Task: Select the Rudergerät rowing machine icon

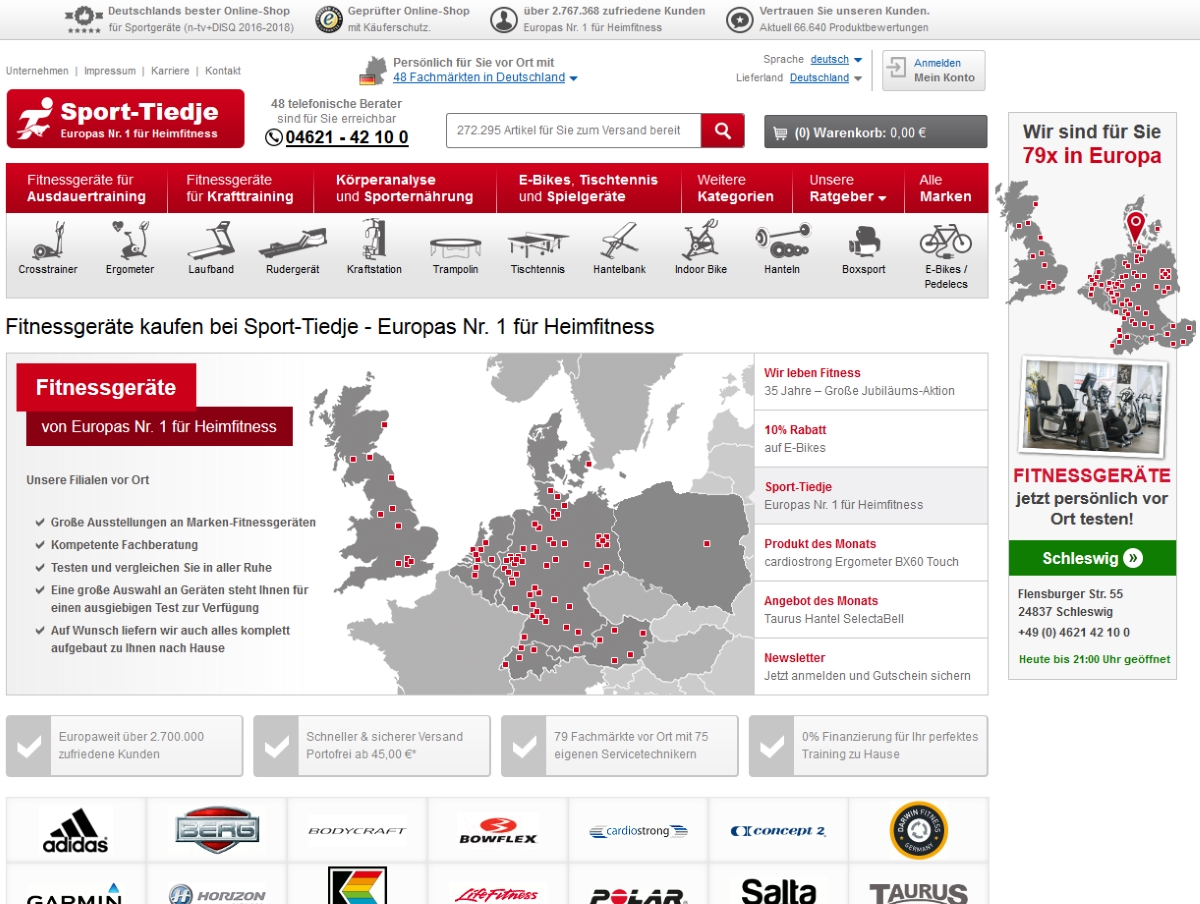Action: coord(292,242)
